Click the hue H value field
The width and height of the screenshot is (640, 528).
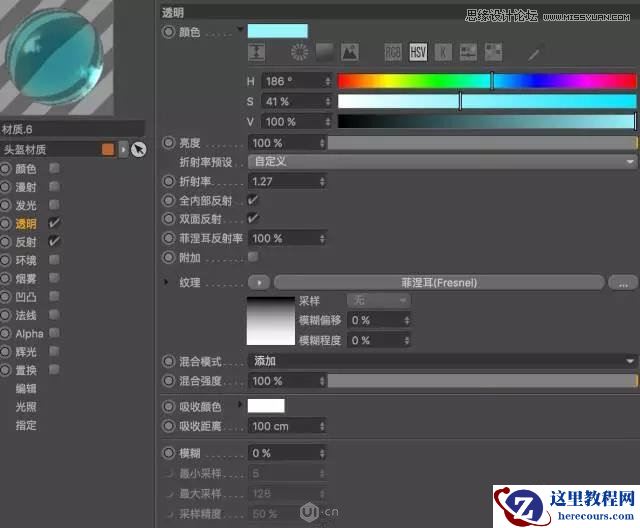296,81
